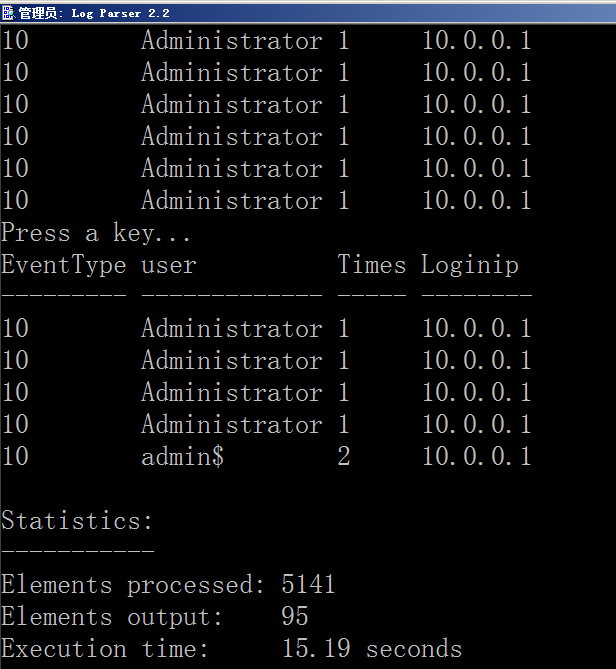Screen dimensions: 616x669
Task: Click the Administrator row just above admin$
Action: click(x=266, y=424)
